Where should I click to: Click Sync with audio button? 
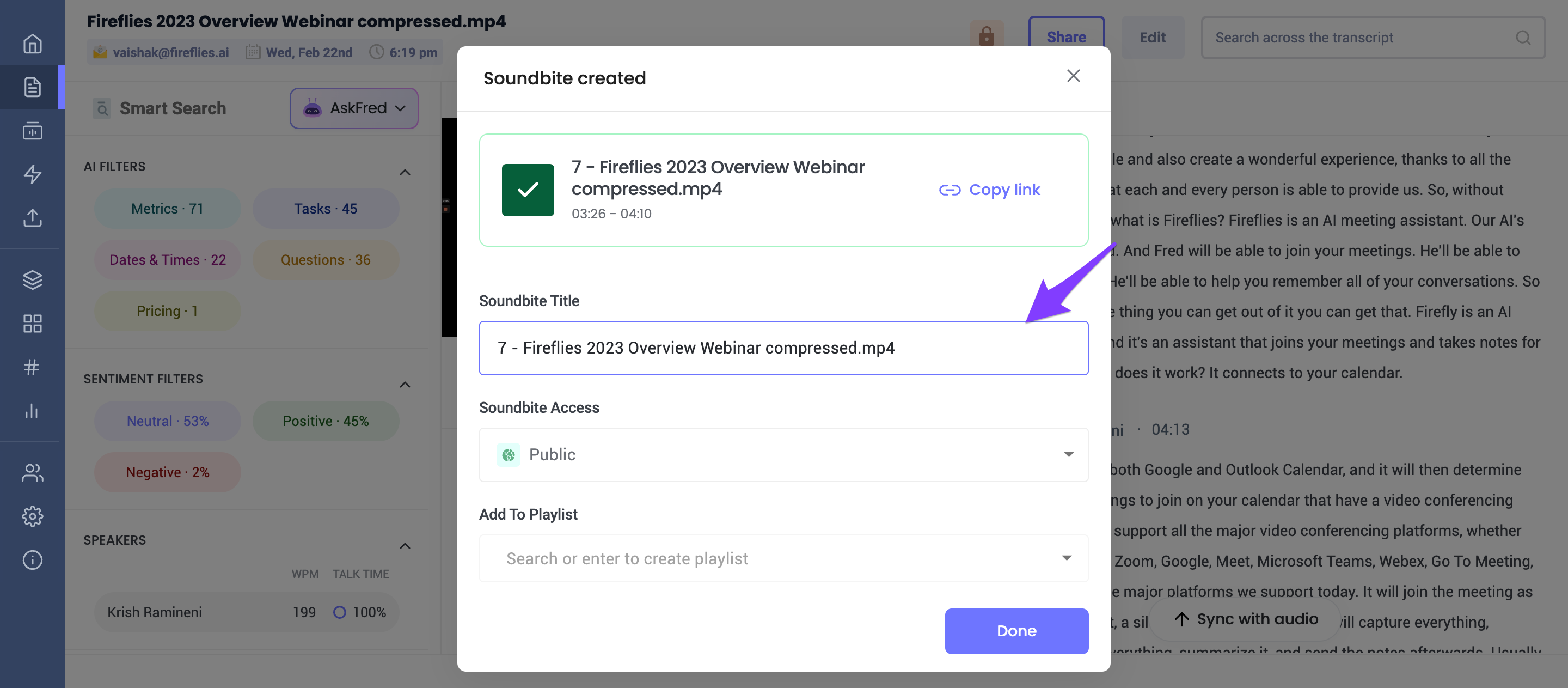[x=1246, y=619]
